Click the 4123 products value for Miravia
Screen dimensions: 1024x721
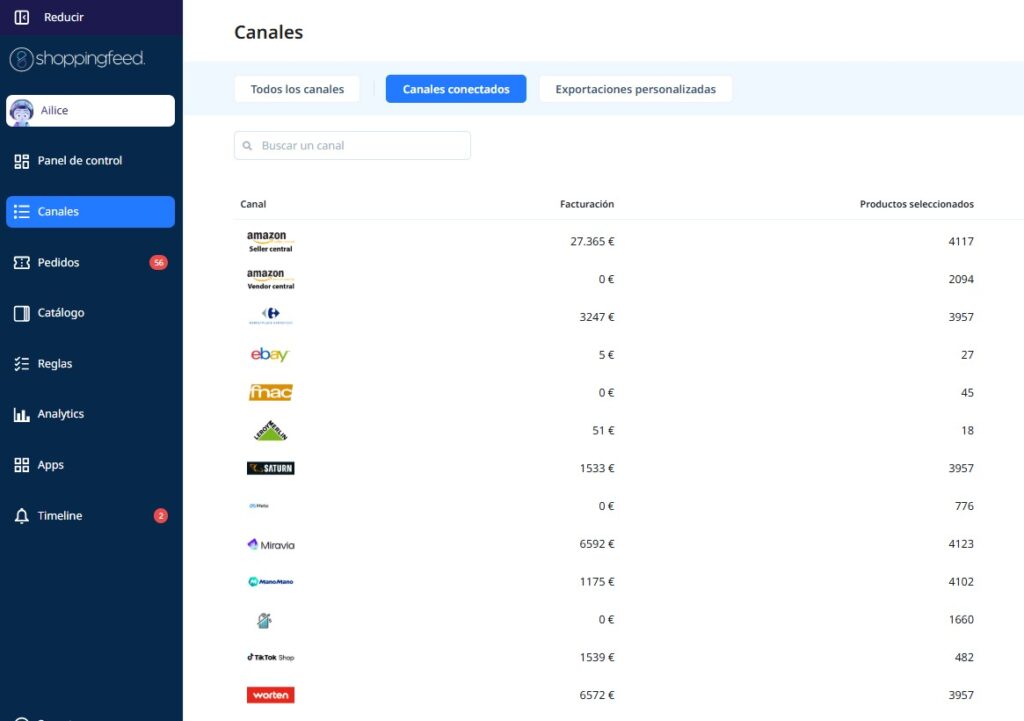pos(961,544)
